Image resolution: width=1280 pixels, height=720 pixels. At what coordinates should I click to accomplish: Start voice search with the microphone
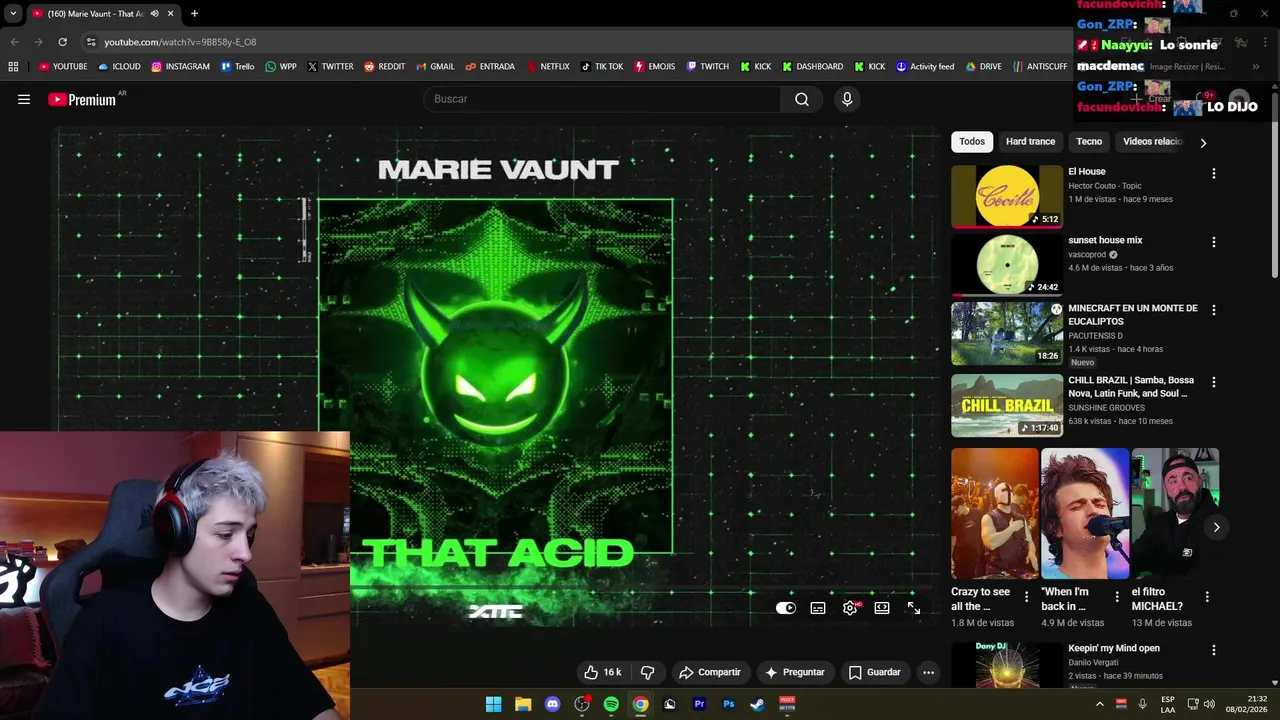click(847, 99)
